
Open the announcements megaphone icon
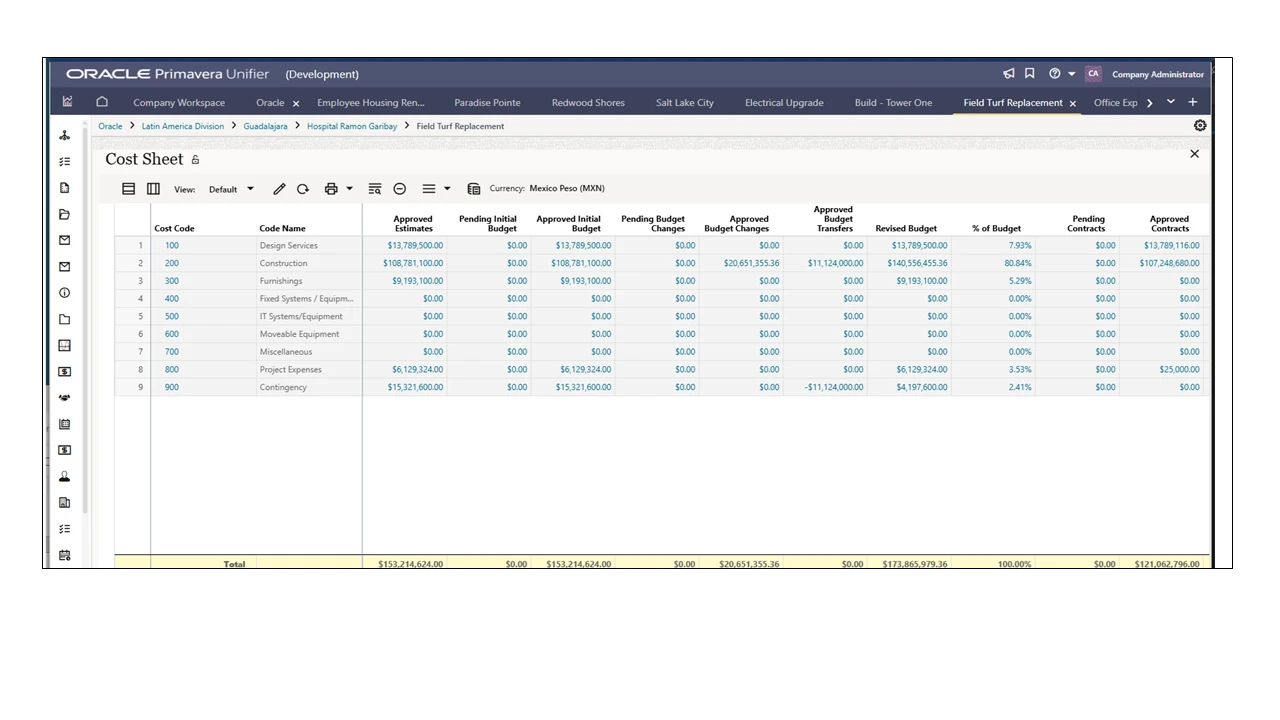tap(1008, 74)
